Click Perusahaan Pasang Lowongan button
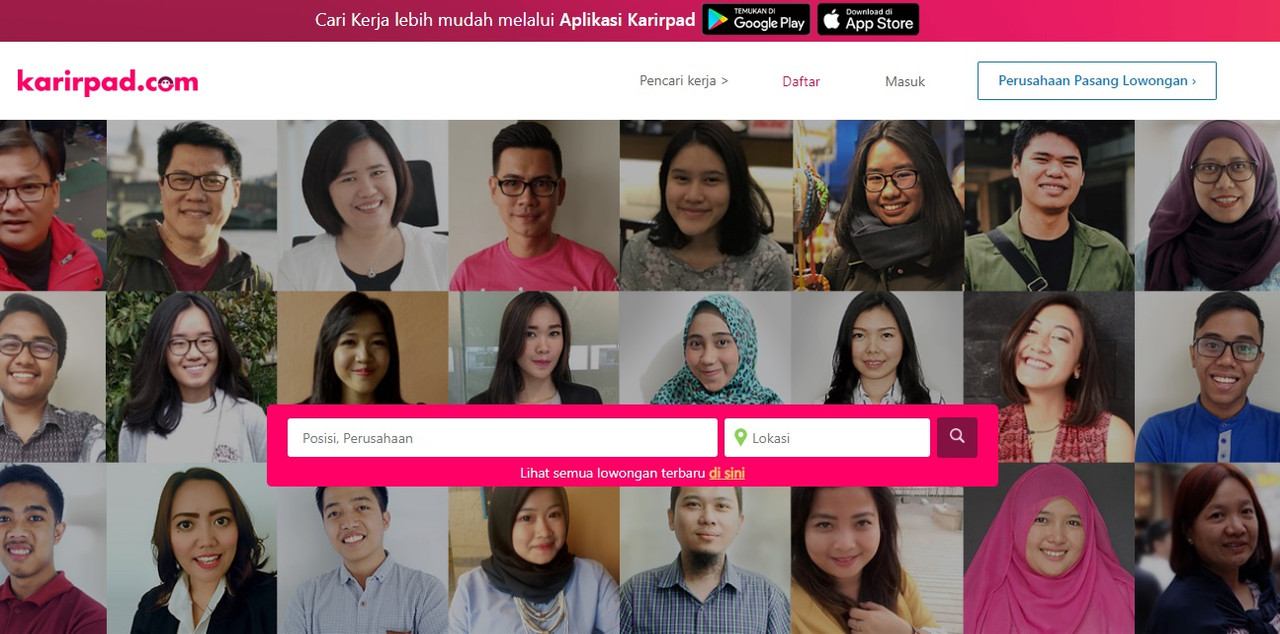Screen dimensions: 1280x634 point(1097,81)
